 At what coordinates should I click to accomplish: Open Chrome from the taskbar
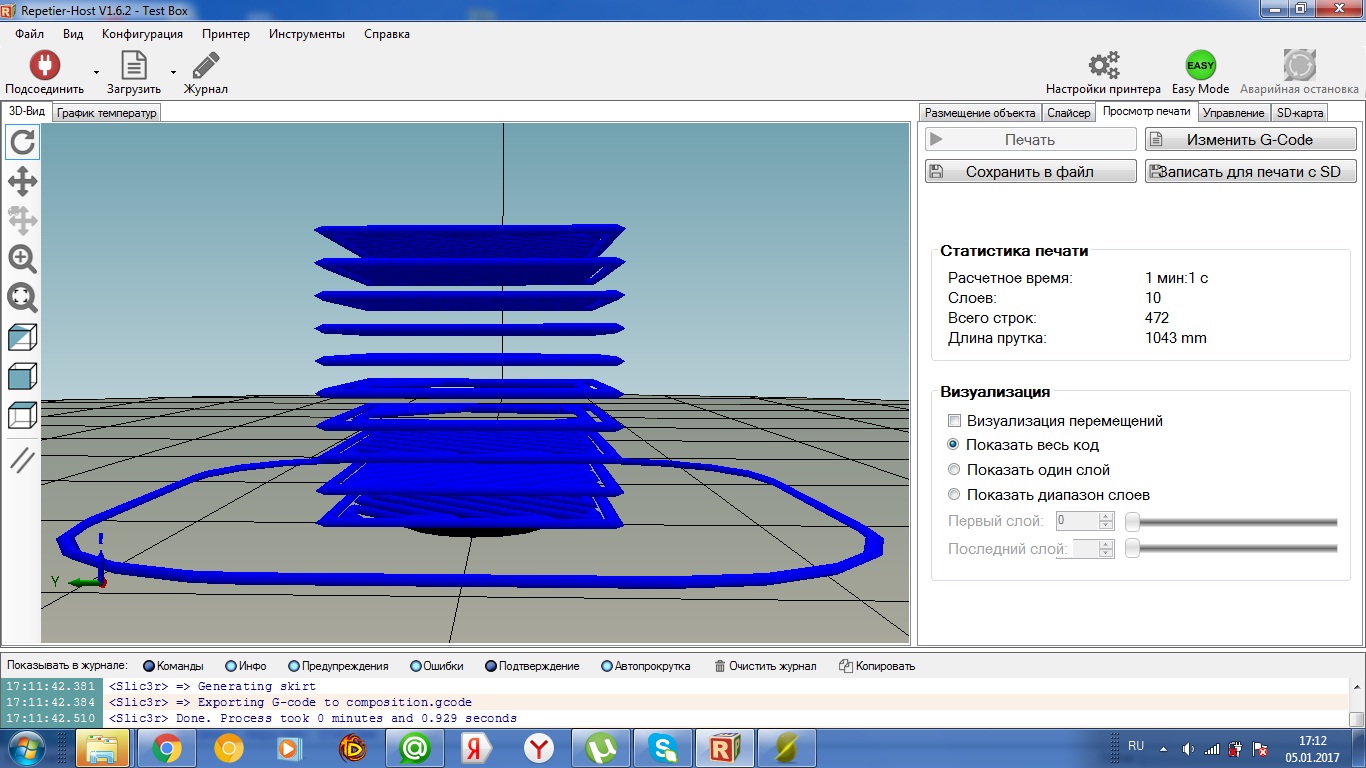[x=166, y=747]
